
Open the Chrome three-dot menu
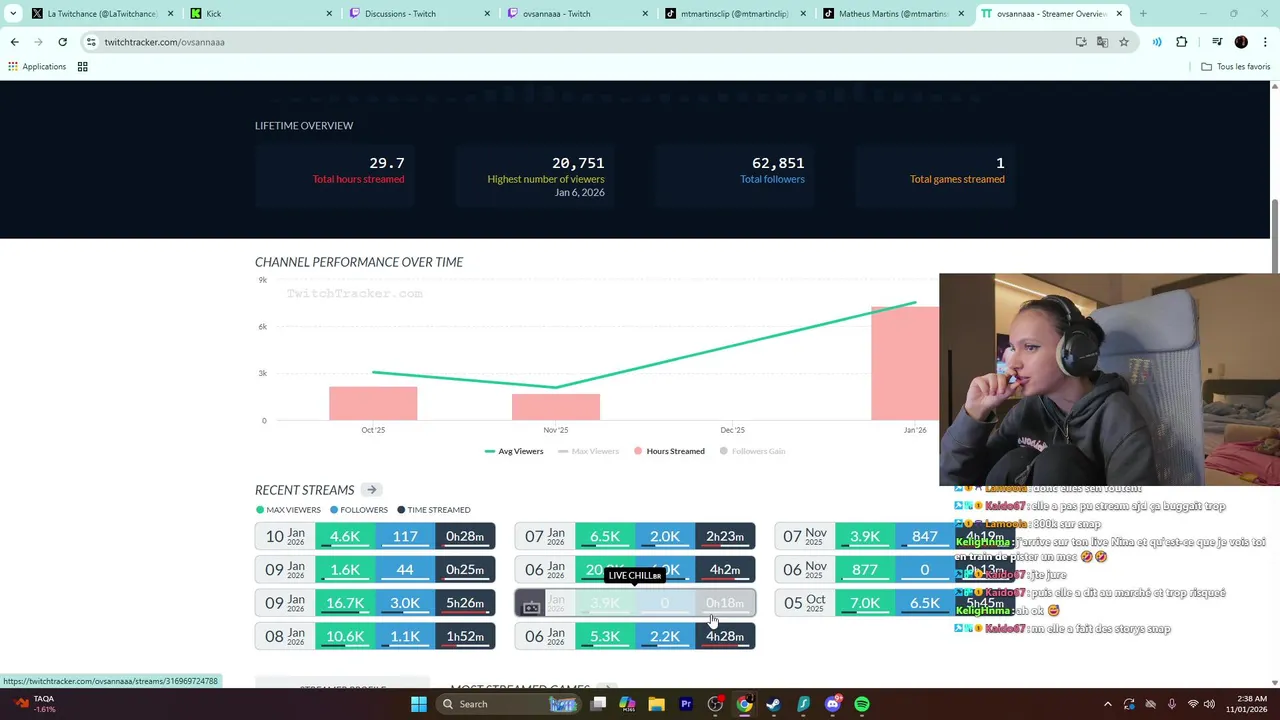point(1266,42)
